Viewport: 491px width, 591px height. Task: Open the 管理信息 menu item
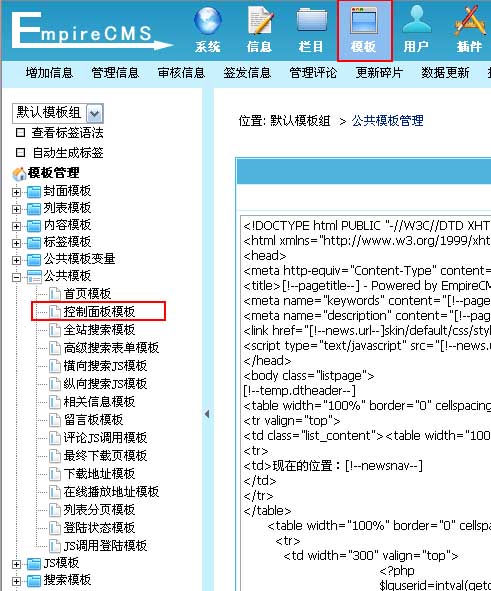tap(115, 73)
